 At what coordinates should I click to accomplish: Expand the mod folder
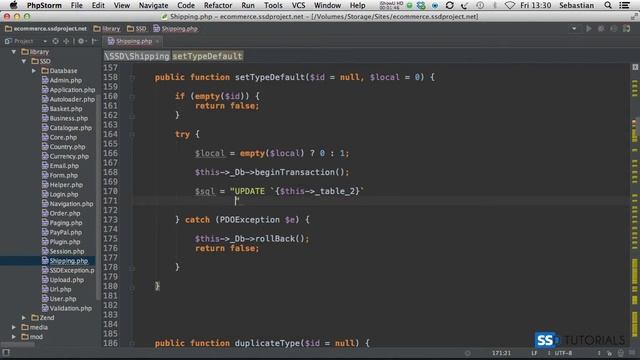[x=13, y=337]
